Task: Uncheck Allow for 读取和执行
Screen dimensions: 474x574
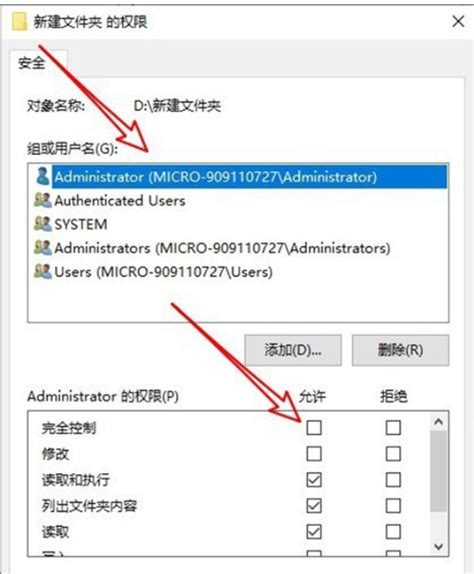Action: [x=314, y=480]
